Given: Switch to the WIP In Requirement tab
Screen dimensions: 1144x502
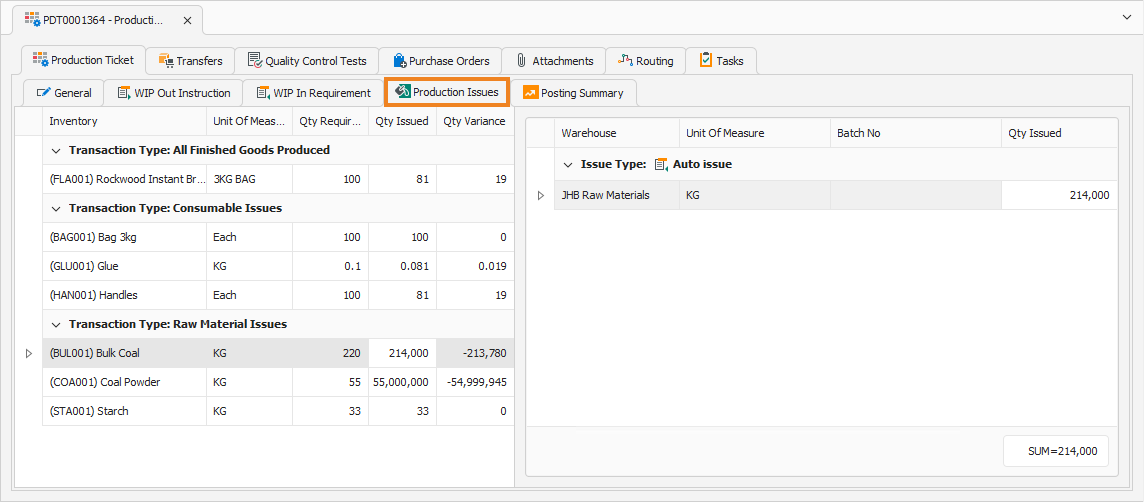Looking at the screenshot, I should 314,93.
